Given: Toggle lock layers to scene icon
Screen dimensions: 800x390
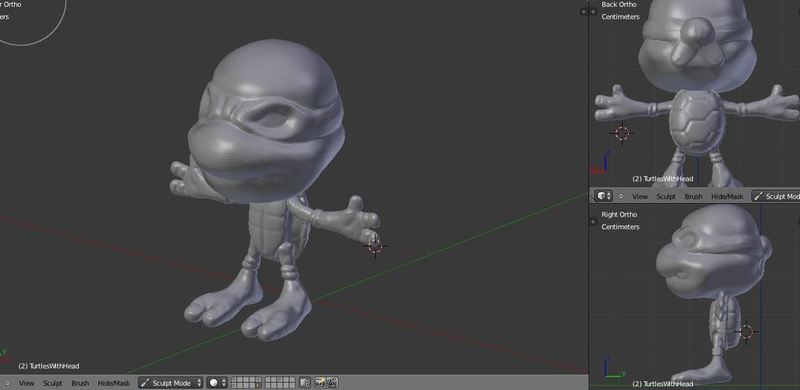Looking at the screenshot, I should 305,383.
